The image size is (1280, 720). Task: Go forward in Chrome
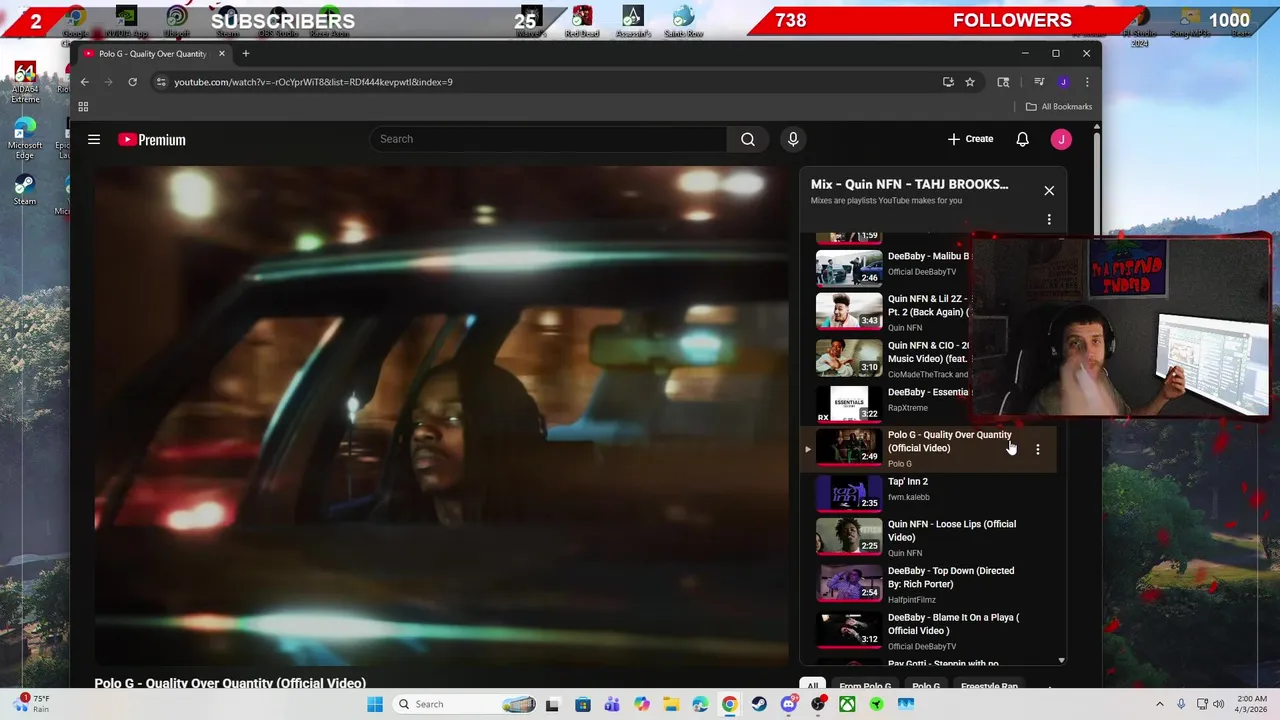tap(108, 82)
